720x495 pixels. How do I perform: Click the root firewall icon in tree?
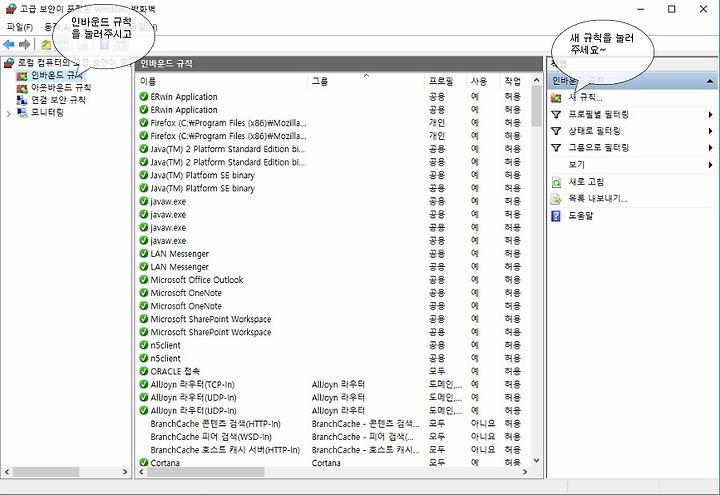click(9, 63)
